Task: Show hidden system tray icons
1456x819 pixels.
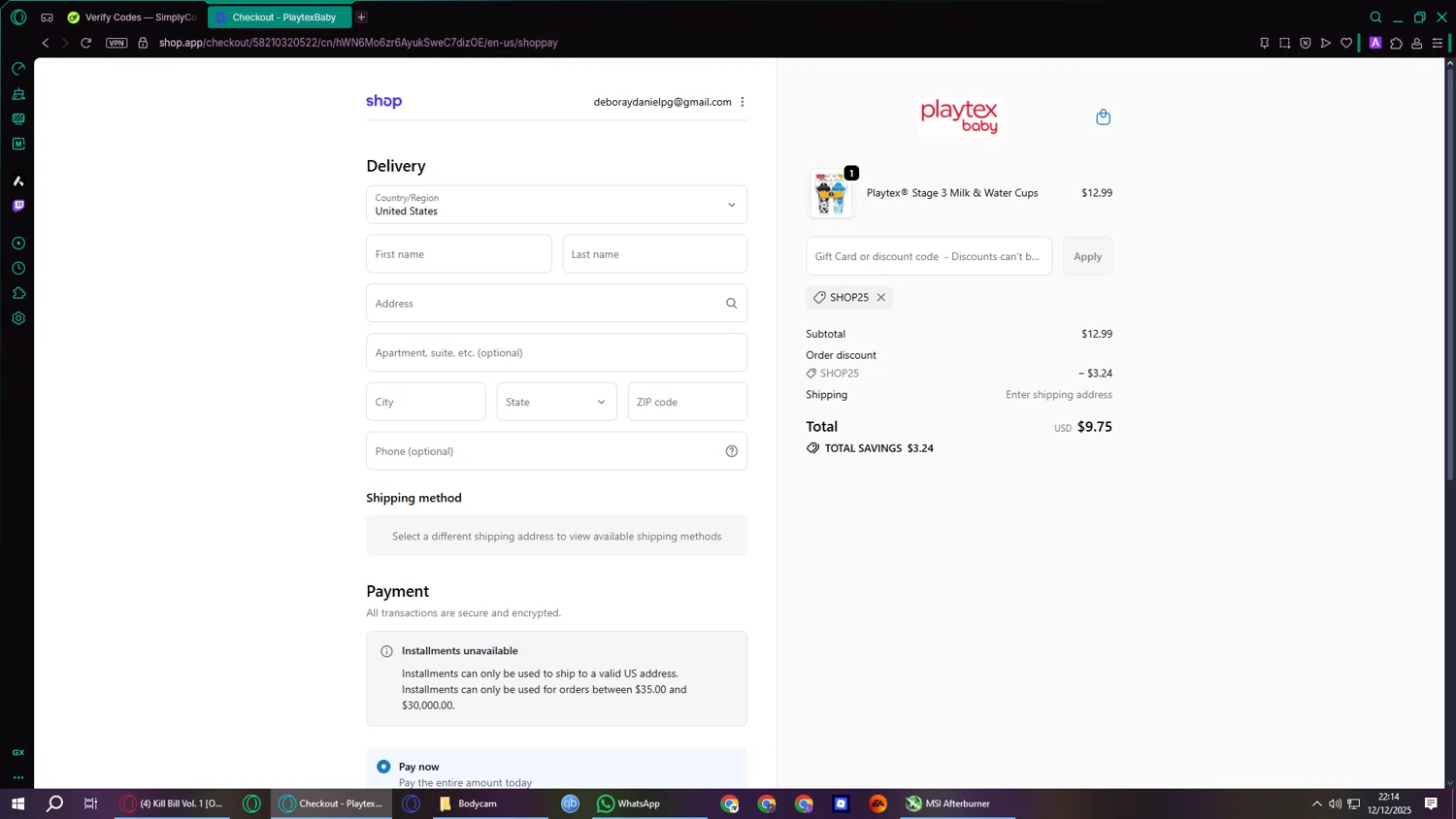Action: [1316, 803]
